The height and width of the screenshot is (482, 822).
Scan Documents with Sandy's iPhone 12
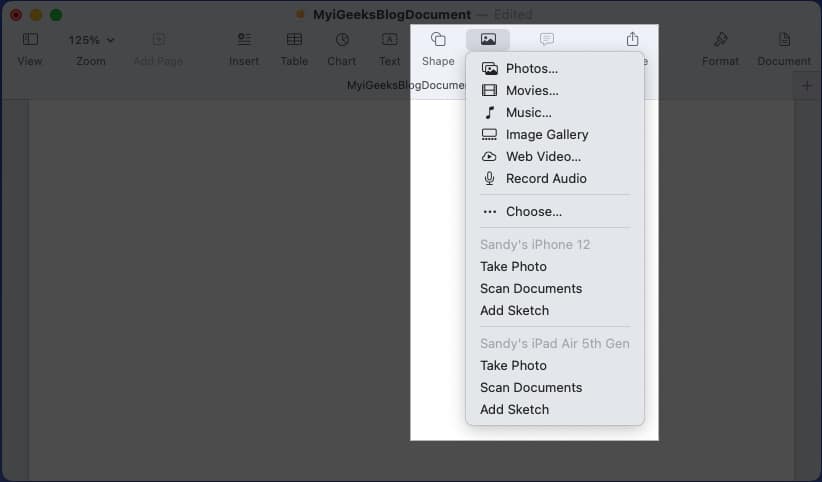[555, 289]
